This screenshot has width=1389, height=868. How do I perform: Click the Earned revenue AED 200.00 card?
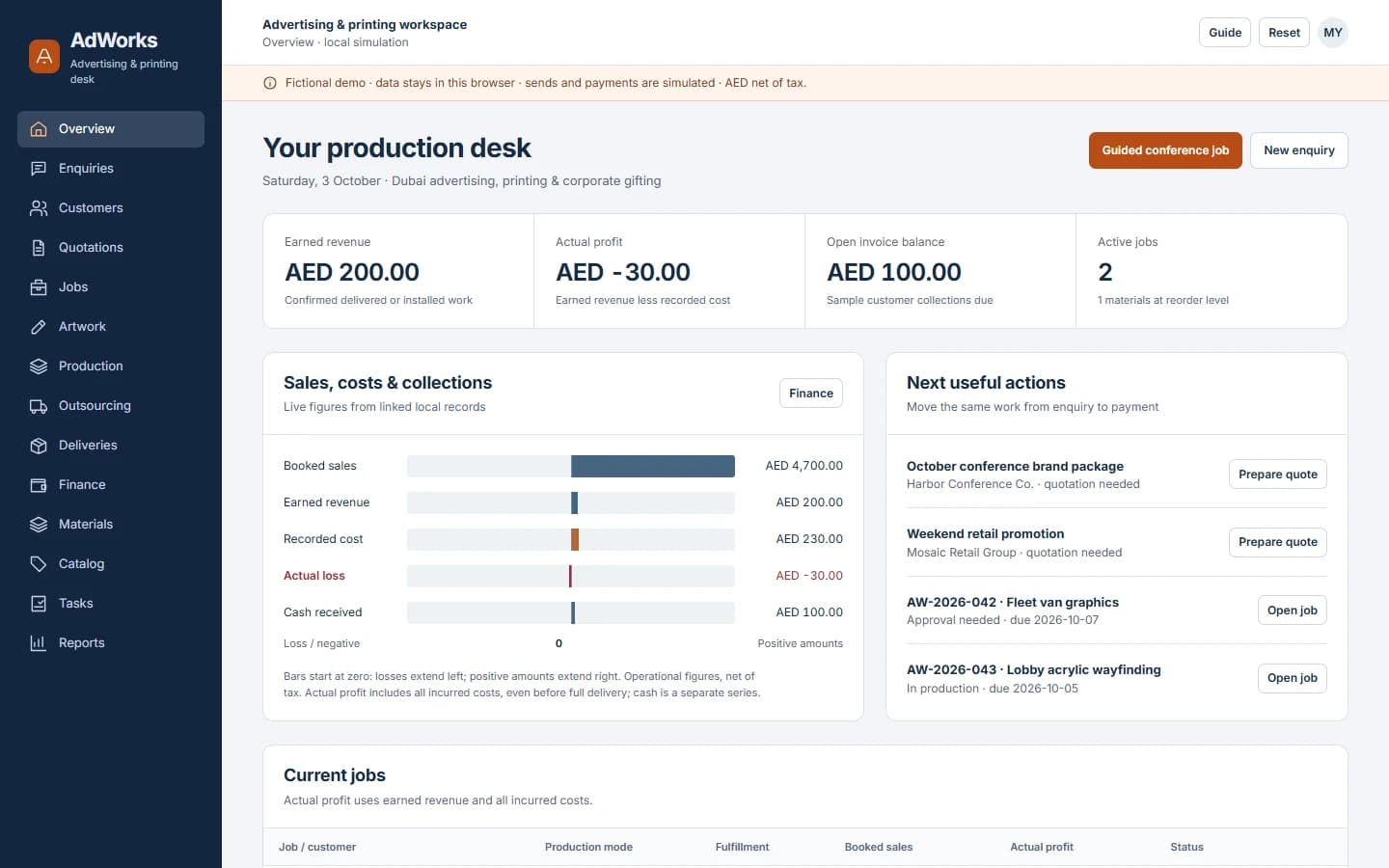tap(398, 271)
